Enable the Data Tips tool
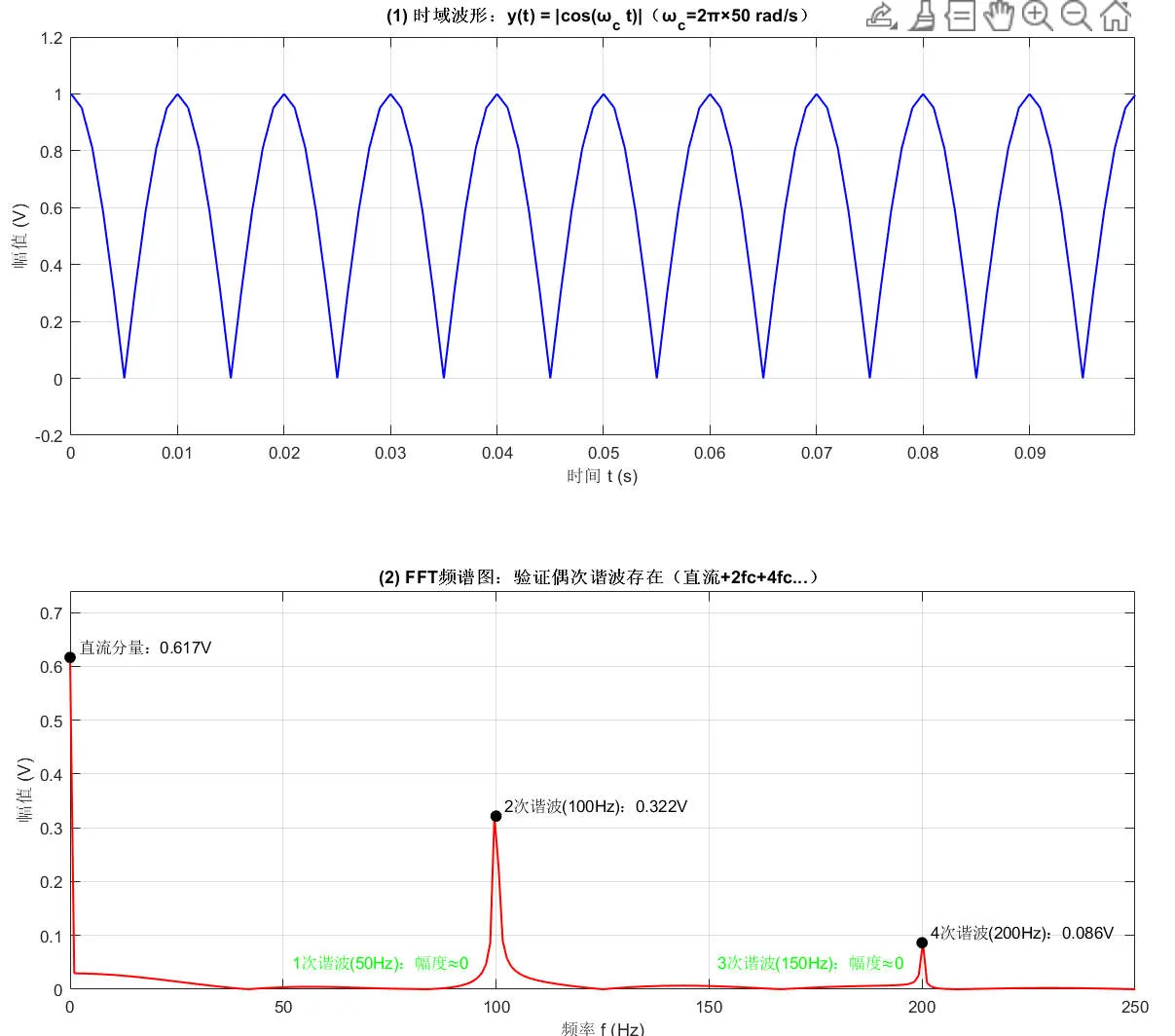The image size is (1175, 1036). point(960,16)
